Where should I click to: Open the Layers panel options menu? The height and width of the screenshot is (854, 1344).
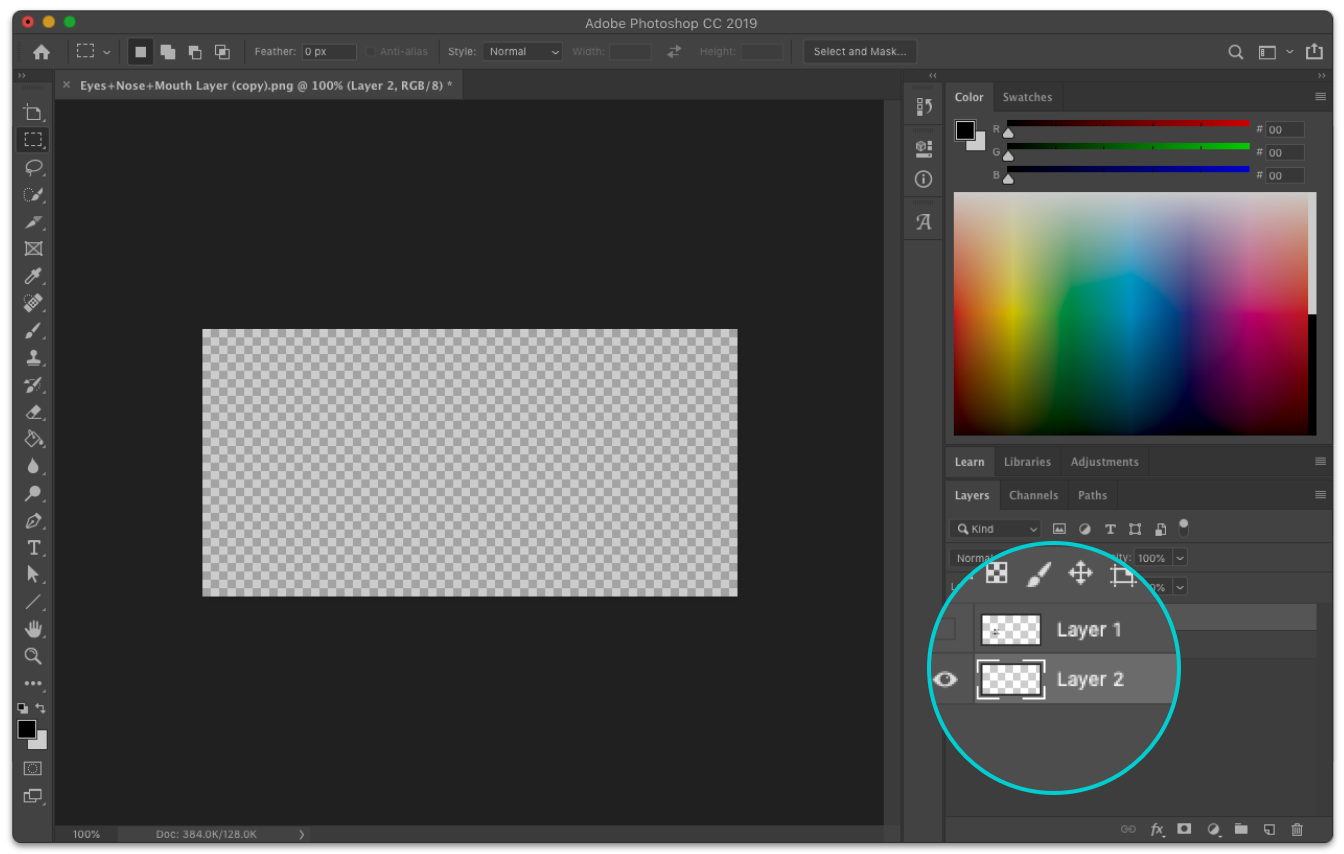[1320, 495]
